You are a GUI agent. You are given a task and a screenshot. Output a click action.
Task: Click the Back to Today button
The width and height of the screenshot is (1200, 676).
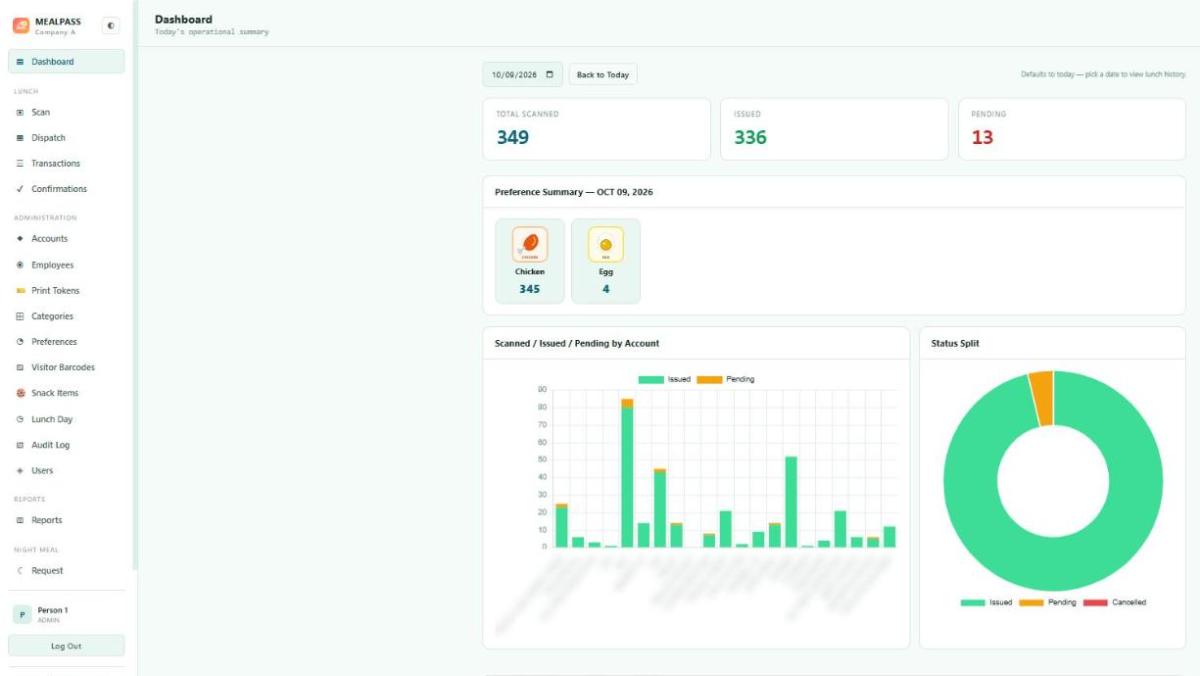click(603, 75)
